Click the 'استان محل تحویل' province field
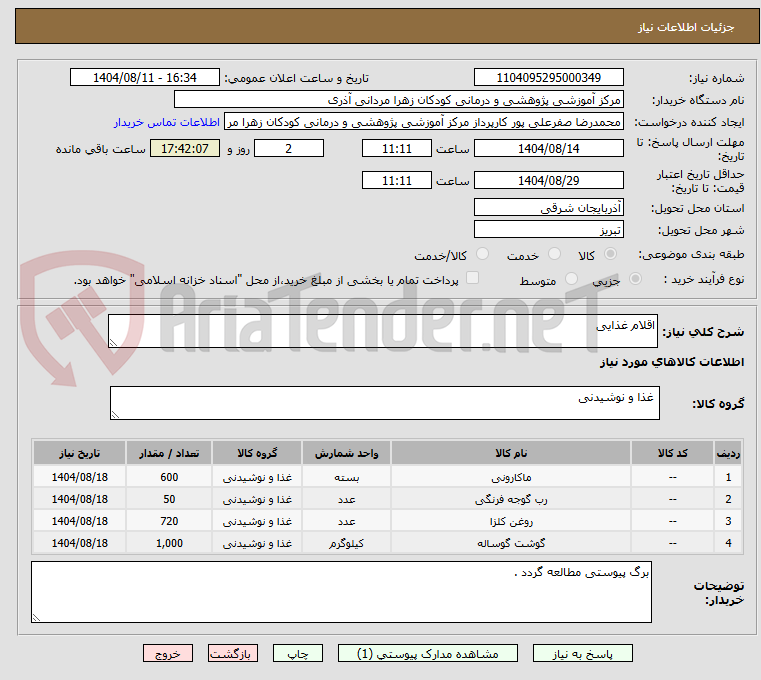This screenshot has height=680, width=761. [x=548, y=208]
